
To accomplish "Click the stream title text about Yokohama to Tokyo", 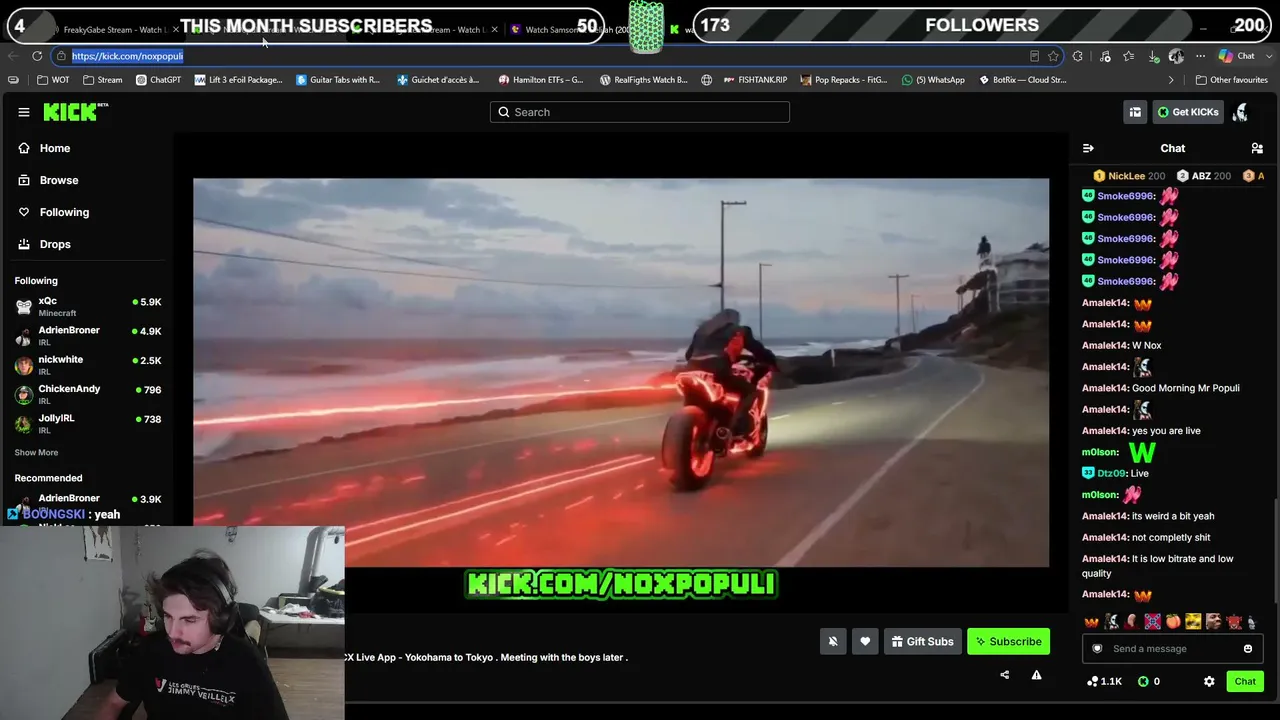I will pyautogui.click(x=485, y=657).
